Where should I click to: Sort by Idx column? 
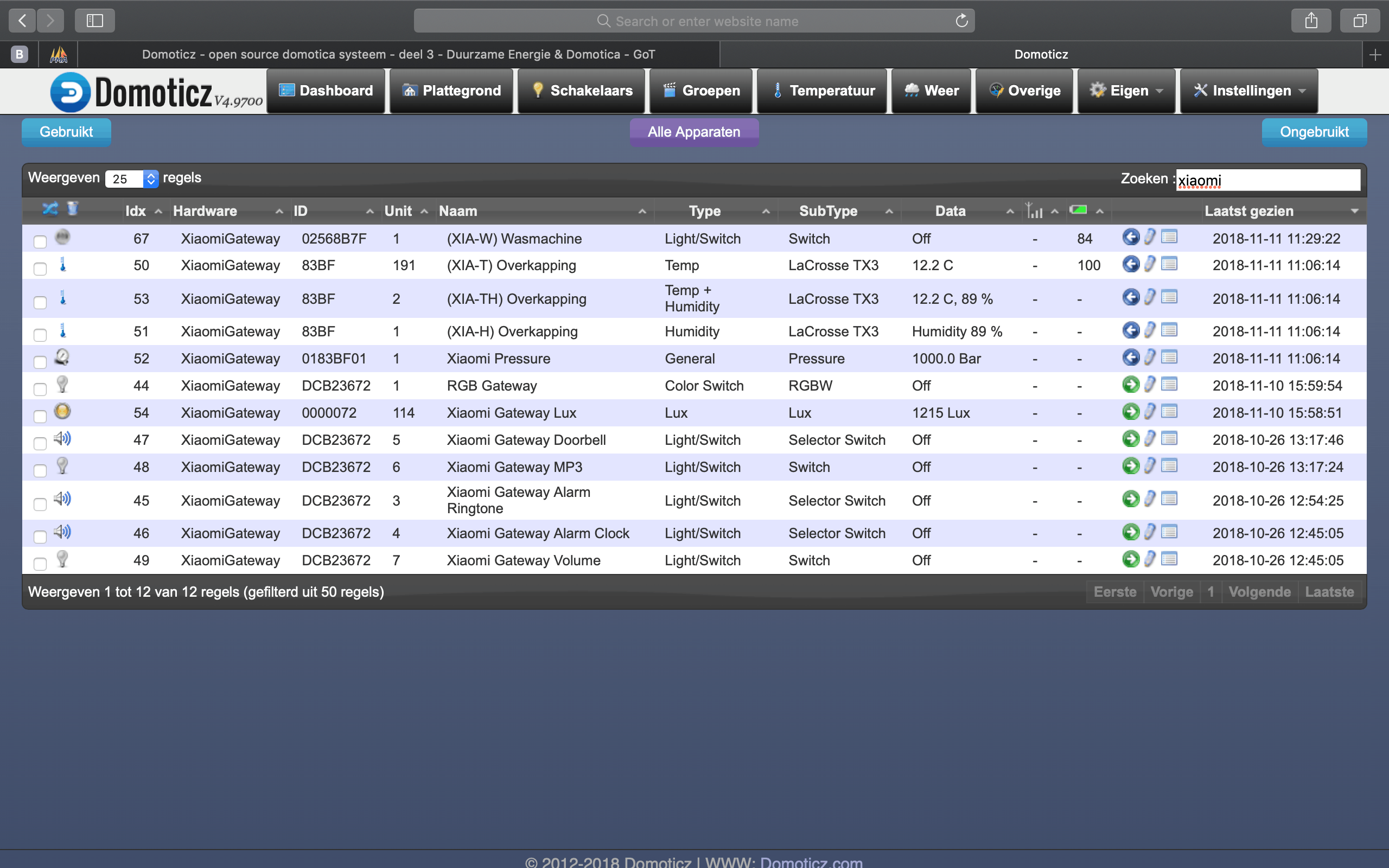coord(143,210)
